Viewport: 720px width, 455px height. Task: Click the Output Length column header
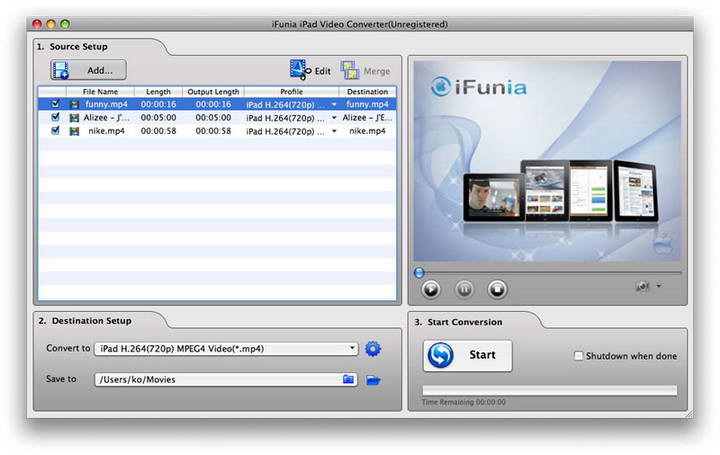pyautogui.click(x=213, y=92)
